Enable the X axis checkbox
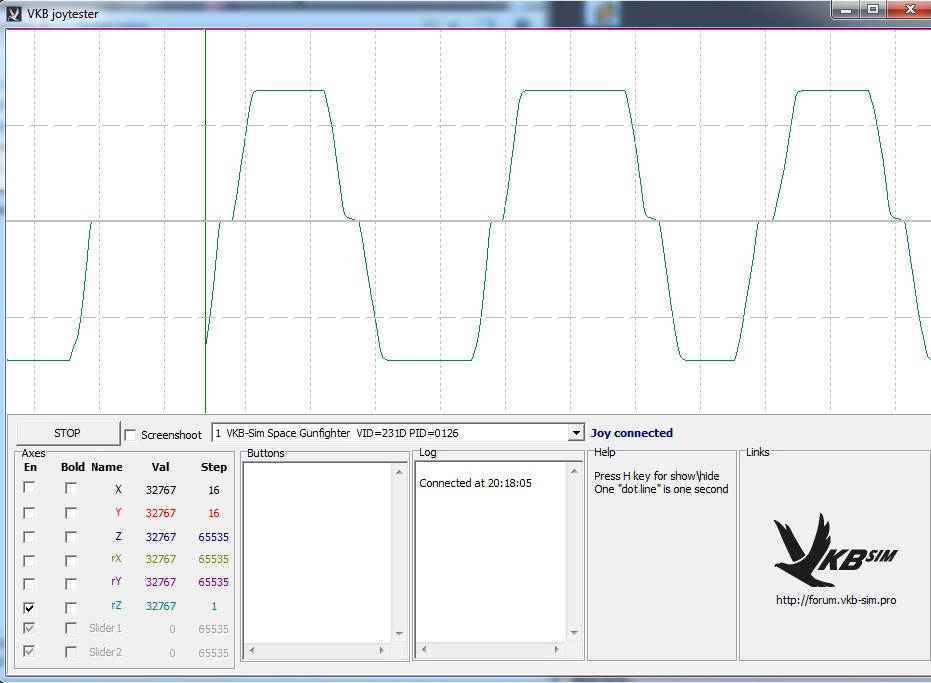 (x=28, y=488)
